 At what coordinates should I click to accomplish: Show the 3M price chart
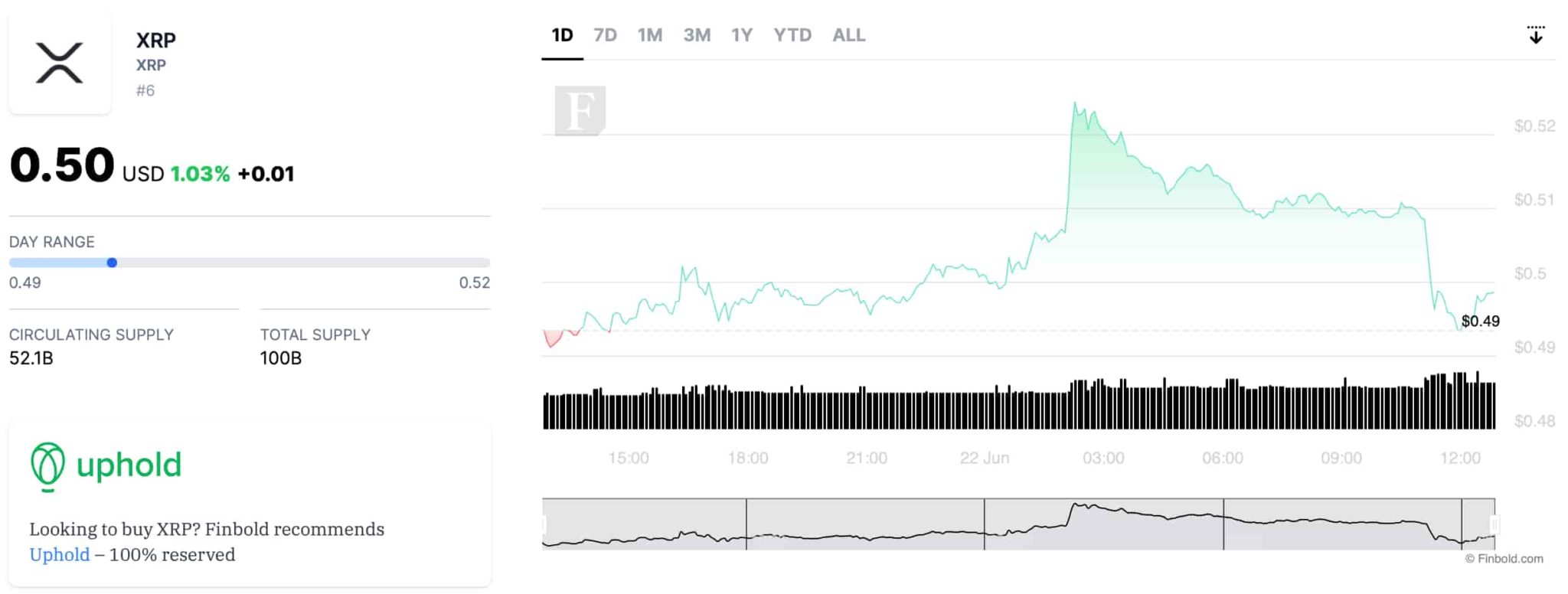click(x=697, y=35)
